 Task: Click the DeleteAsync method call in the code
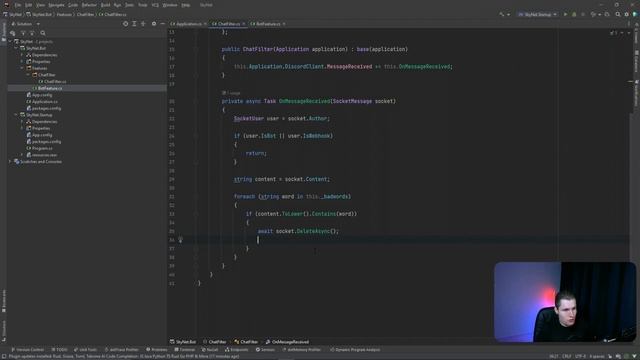313,231
